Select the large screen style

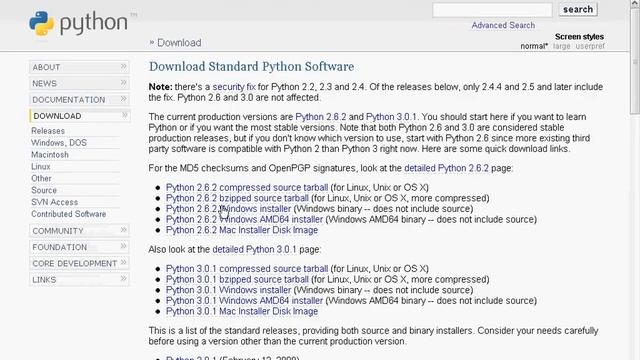pos(562,46)
